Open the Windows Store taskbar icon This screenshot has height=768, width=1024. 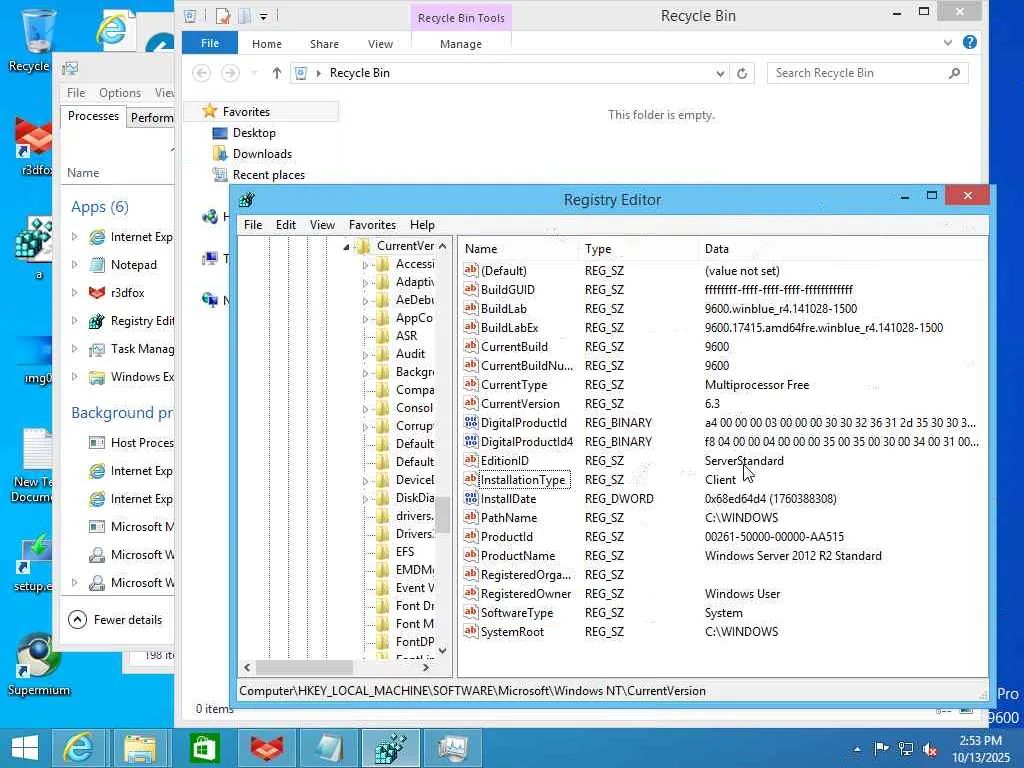tap(204, 748)
